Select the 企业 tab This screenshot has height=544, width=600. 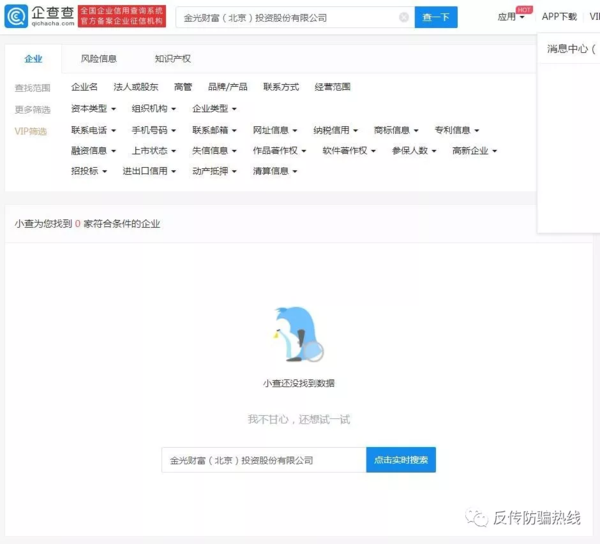(34, 59)
